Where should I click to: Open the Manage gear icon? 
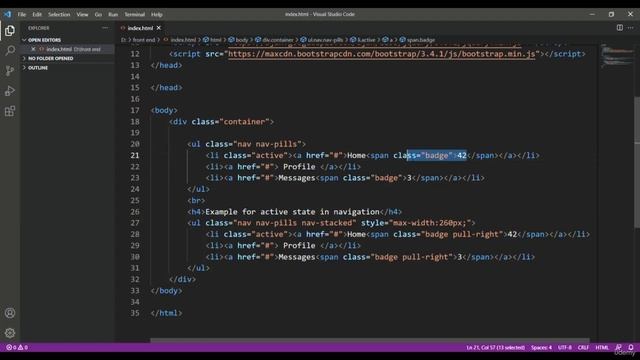(10, 333)
